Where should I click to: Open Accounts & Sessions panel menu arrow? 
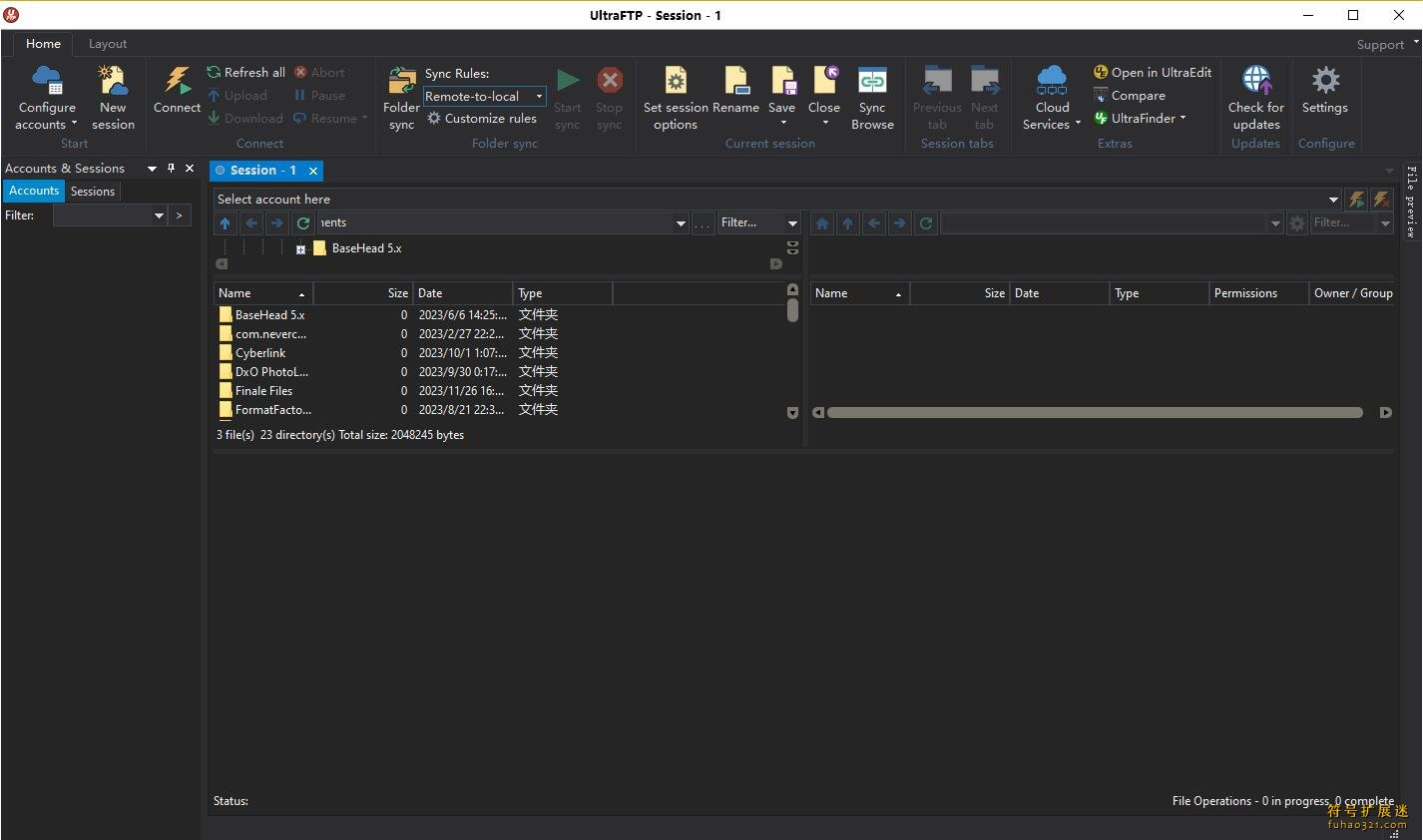click(152, 169)
